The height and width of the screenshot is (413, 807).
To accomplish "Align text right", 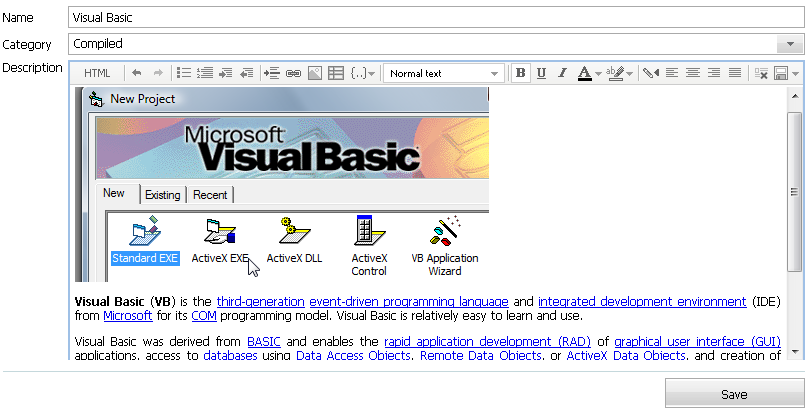I will [714, 73].
